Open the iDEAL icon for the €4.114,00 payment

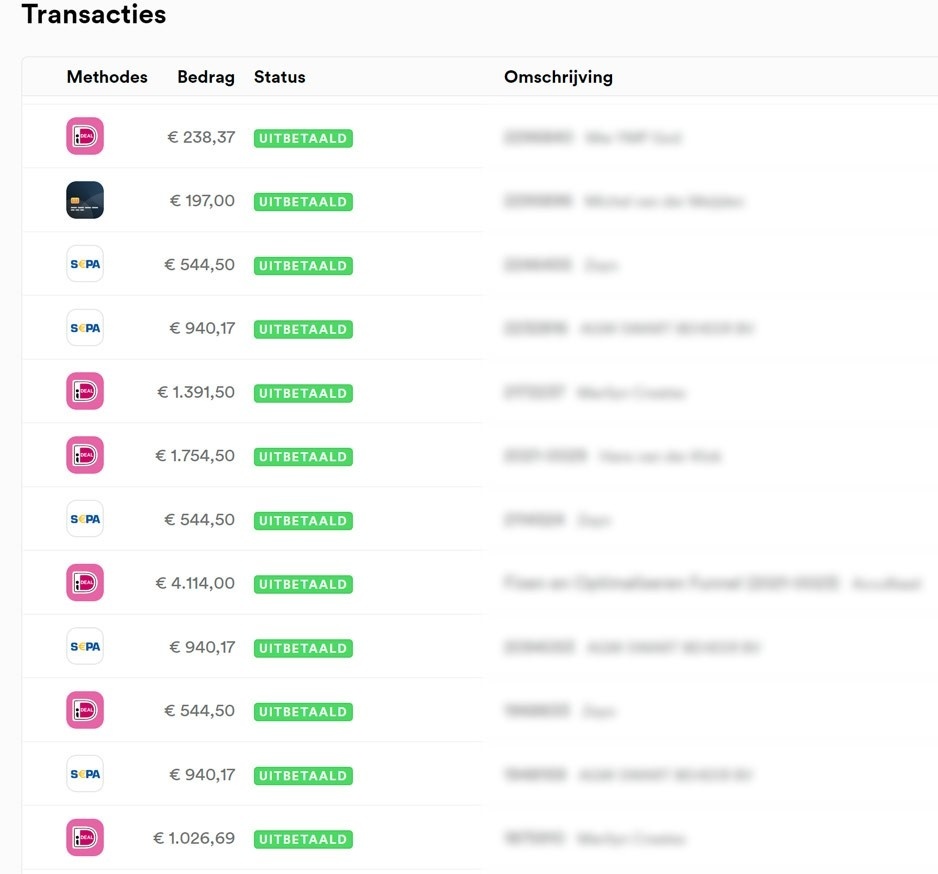click(x=85, y=583)
